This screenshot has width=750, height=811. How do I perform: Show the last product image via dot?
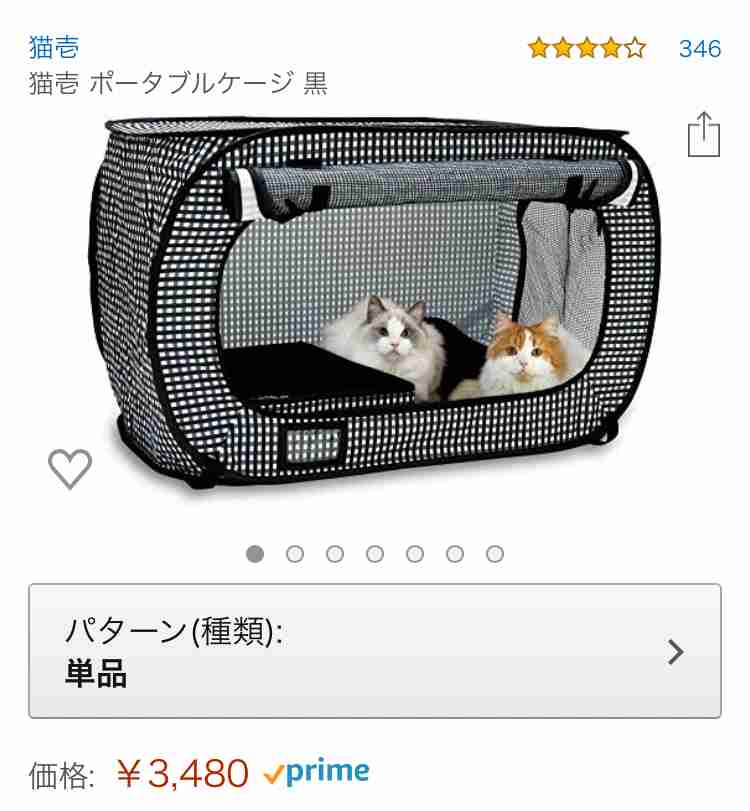(494, 554)
